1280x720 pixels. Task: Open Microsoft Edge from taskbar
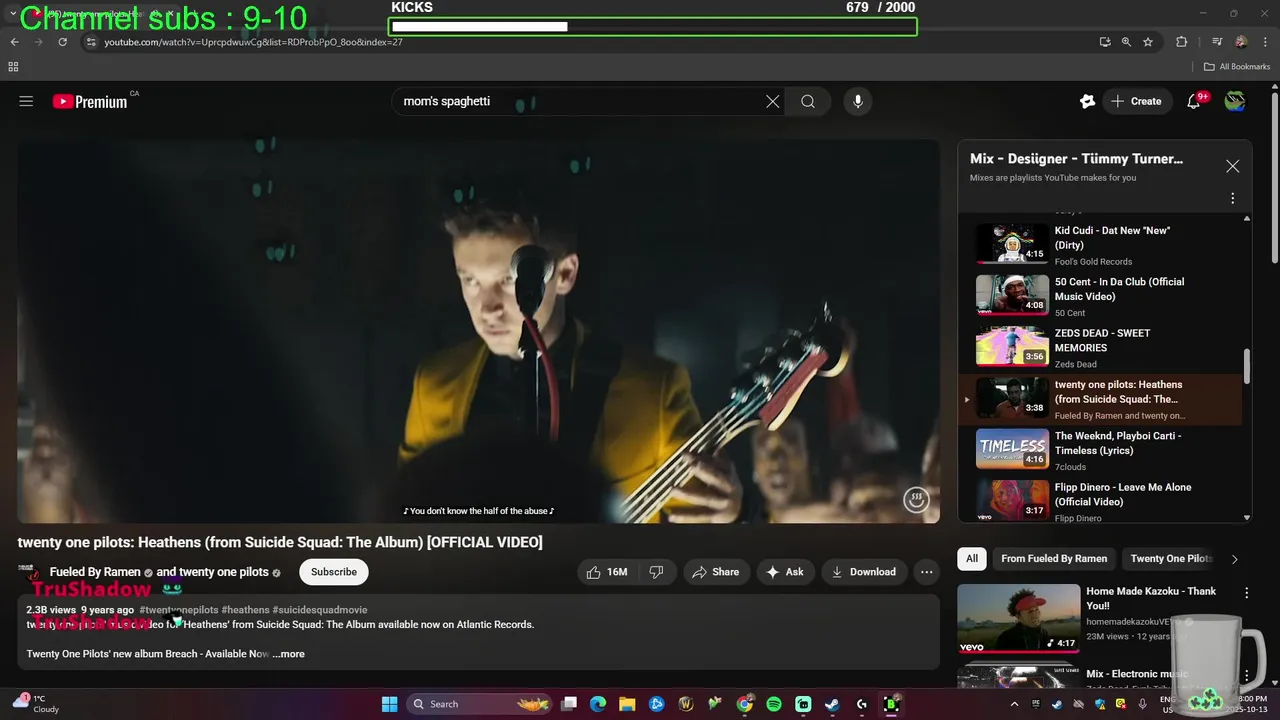pos(598,704)
